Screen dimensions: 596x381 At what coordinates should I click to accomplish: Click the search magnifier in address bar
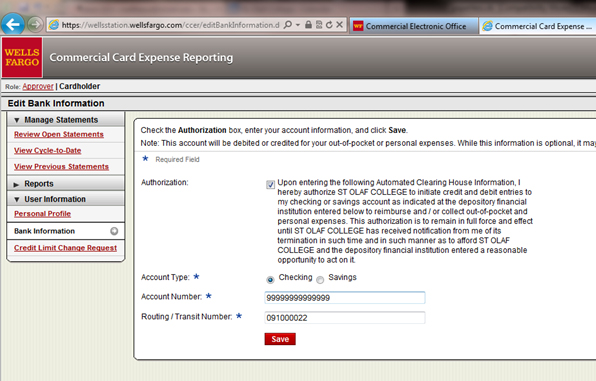point(288,25)
